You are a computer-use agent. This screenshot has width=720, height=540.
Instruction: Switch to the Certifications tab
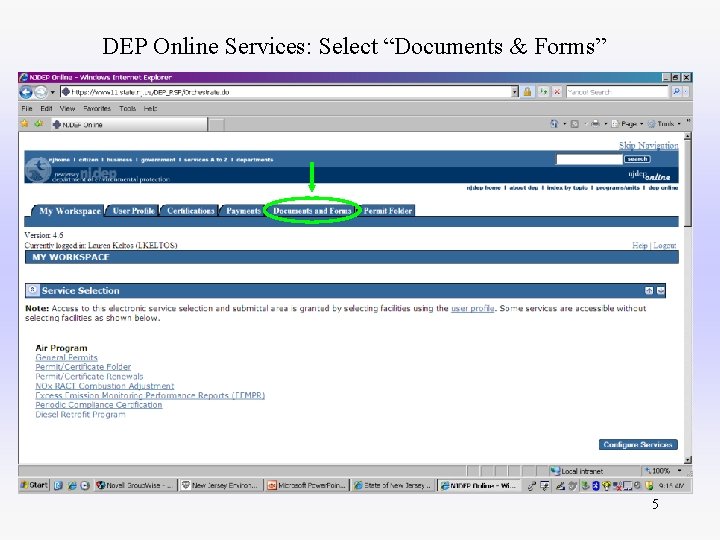pyautogui.click(x=191, y=211)
